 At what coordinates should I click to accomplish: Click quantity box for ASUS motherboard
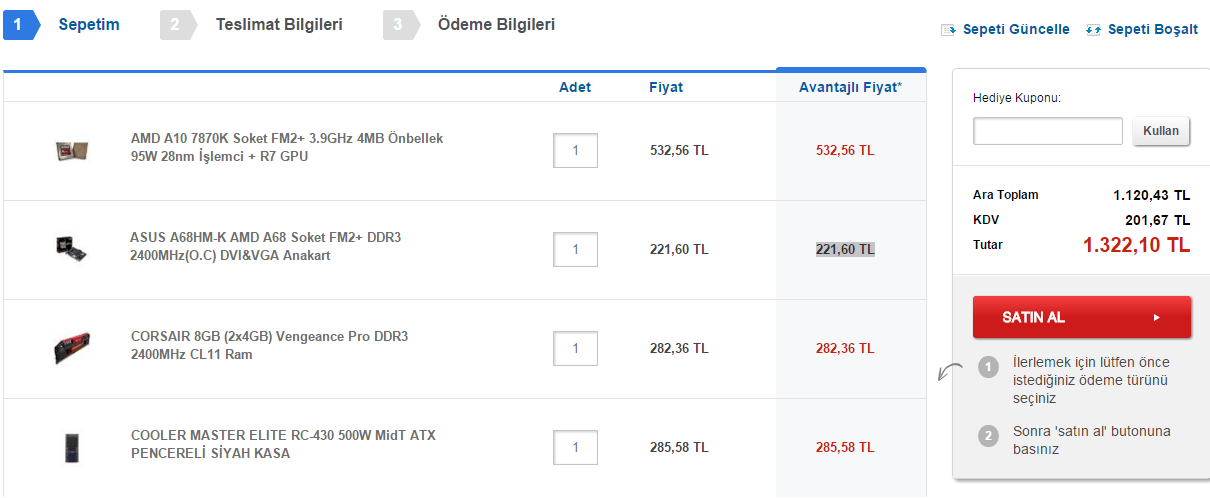[x=575, y=249]
